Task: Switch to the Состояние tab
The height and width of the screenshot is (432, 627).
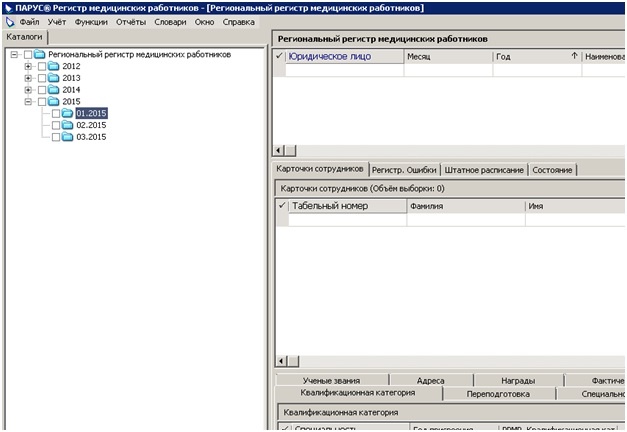Action: point(552,170)
